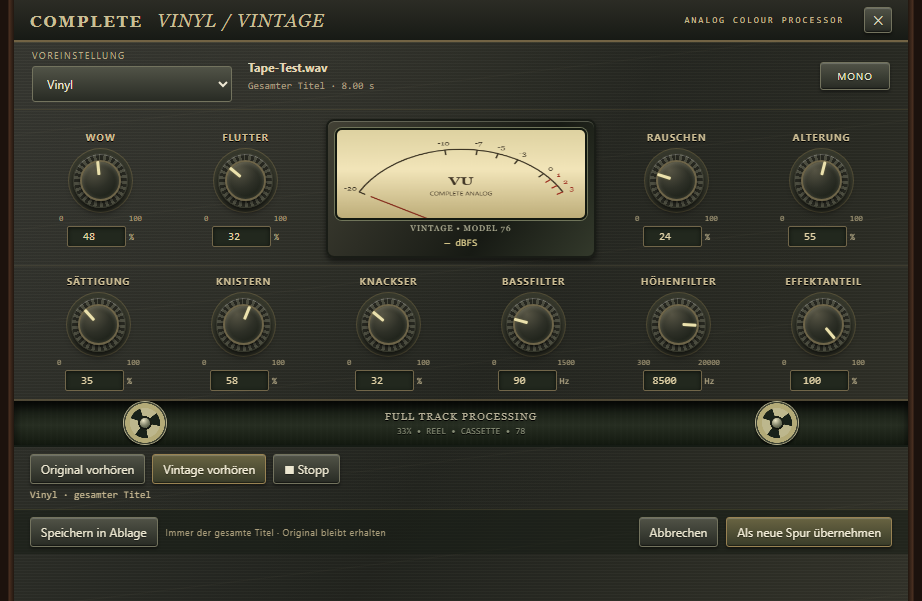Click the SÄTTIGUNG knob
The width and height of the screenshot is (922, 601).
[x=98, y=325]
